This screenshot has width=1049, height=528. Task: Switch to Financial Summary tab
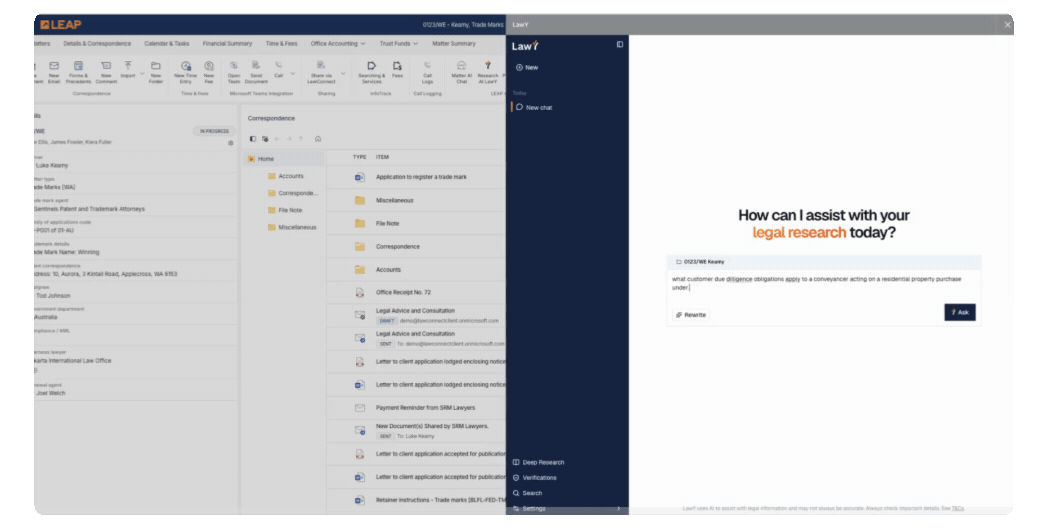pos(227,43)
